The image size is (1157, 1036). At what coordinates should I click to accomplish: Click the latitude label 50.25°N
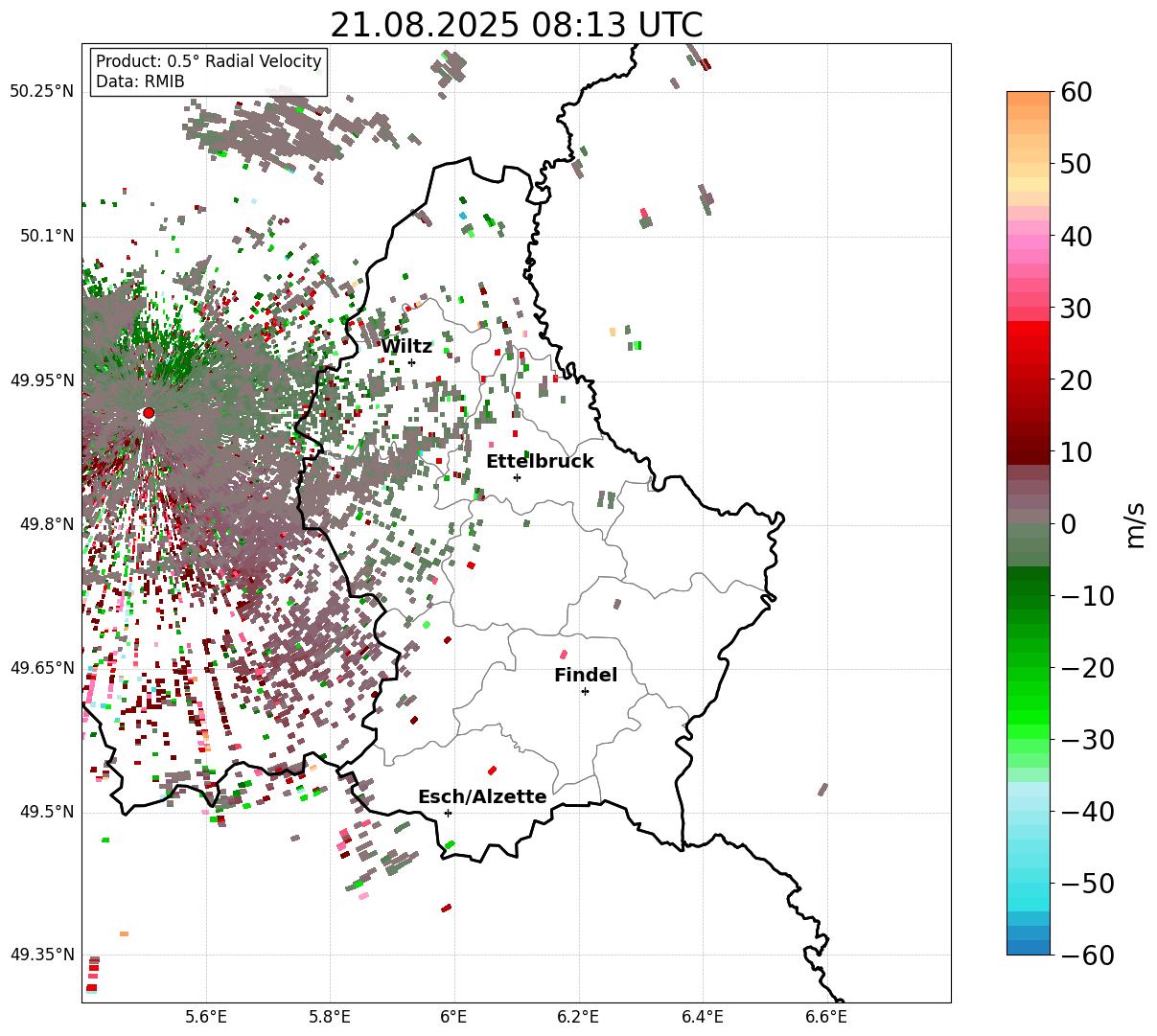42,92
